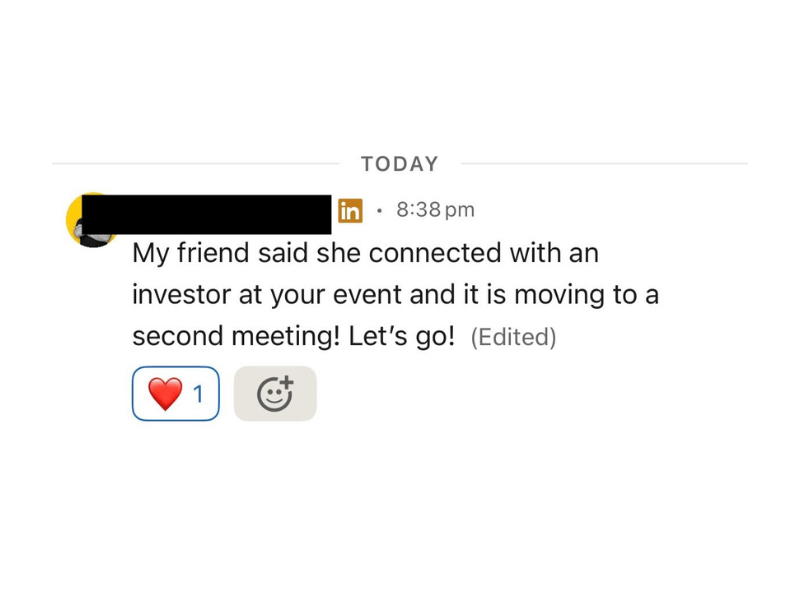Screen dimensions: 800x600
Task: Click the phrase "Let's go!"
Action: pyautogui.click(x=402, y=338)
